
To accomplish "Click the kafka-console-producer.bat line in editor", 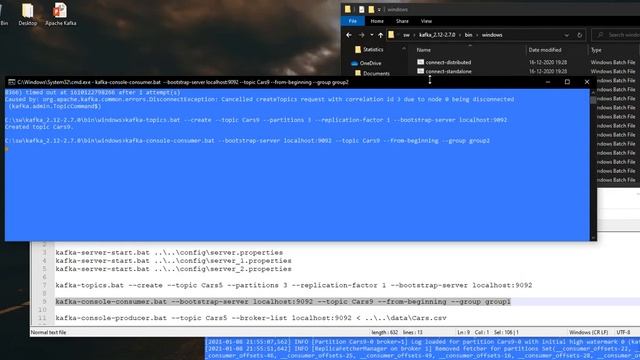I will (x=251, y=318).
